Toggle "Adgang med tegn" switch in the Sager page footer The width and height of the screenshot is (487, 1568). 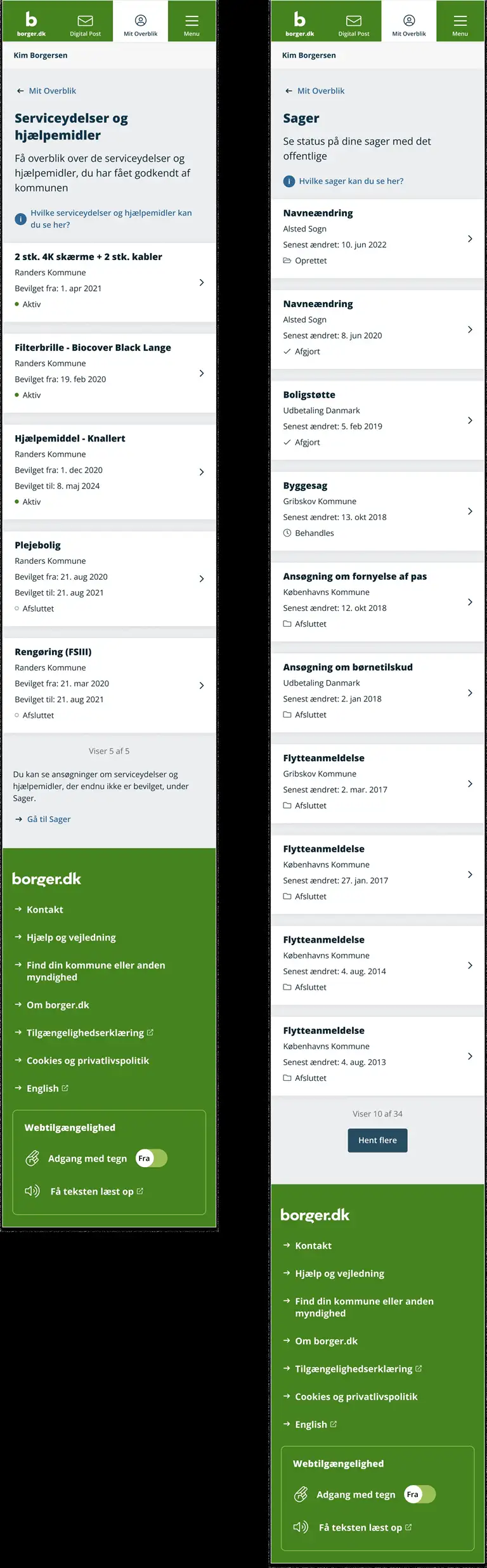[420, 1494]
